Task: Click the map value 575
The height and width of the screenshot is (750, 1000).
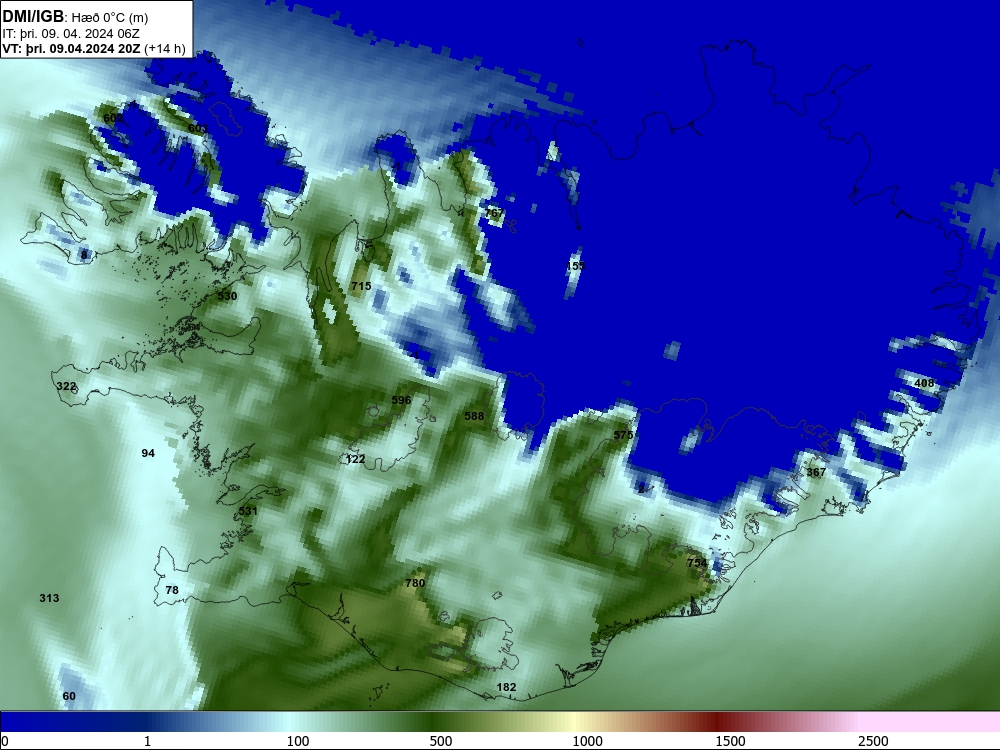Action: [623, 435]
